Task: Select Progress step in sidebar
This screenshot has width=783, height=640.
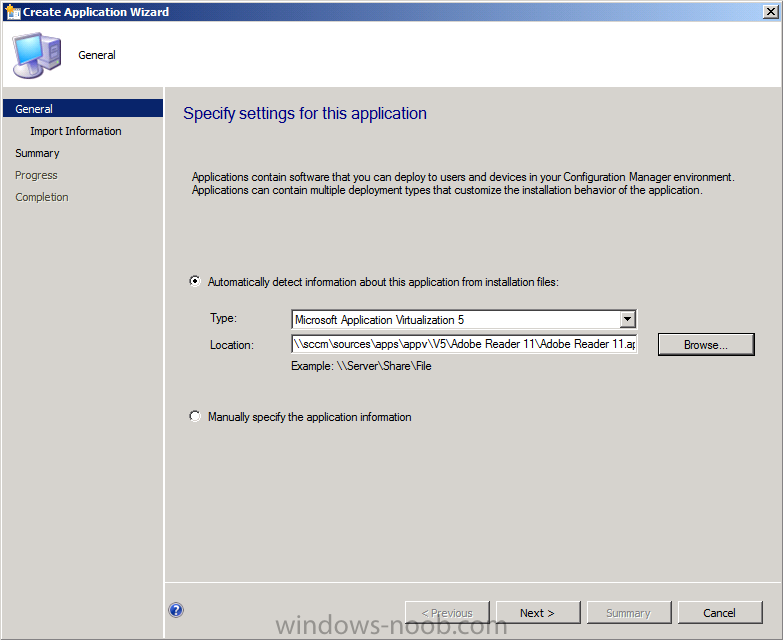Action: [x=36, y=175]
